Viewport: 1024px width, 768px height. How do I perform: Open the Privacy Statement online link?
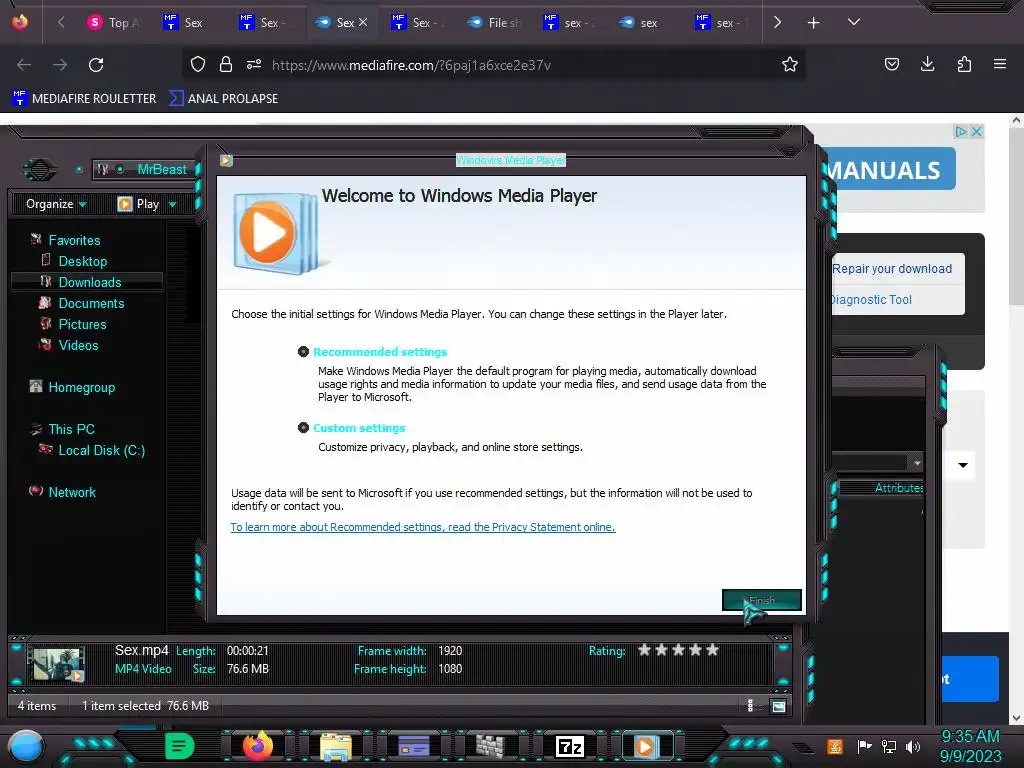point(423,527)
